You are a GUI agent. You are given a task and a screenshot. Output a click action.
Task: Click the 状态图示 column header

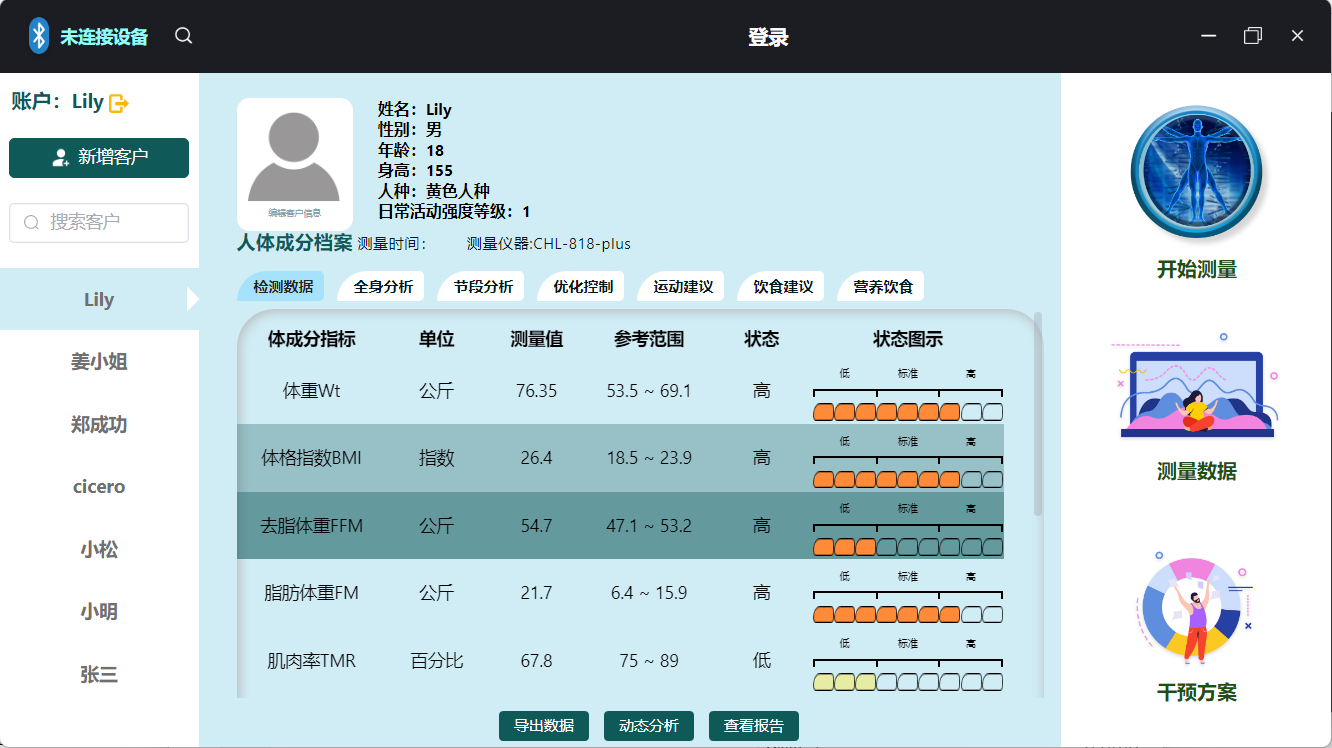point(908,339)
